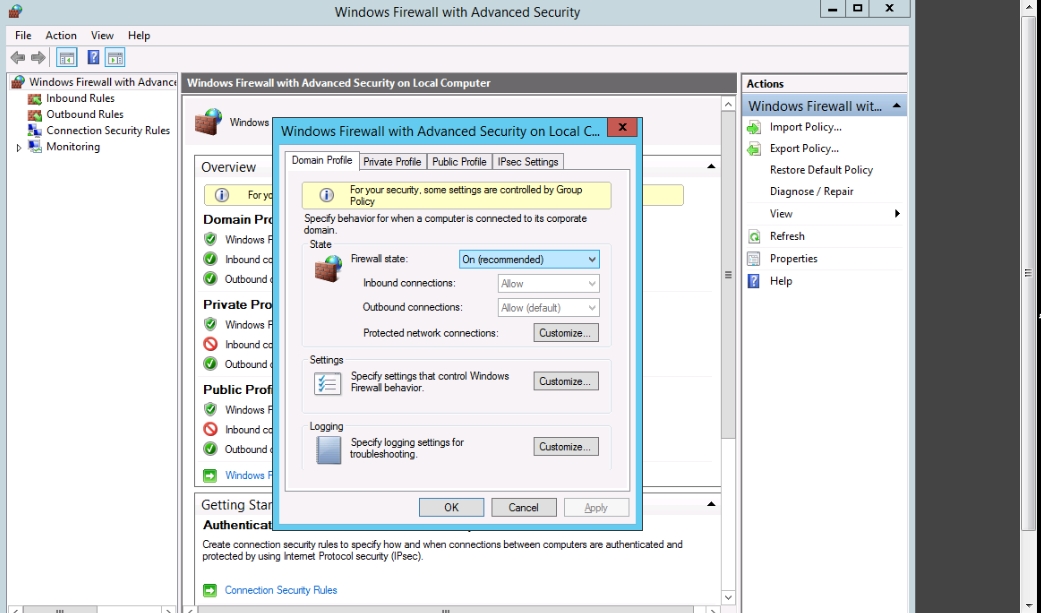This screenshot has width=1041, height=613.
Task: Collapse the Getting Started section
Action: tap(711, 504)
